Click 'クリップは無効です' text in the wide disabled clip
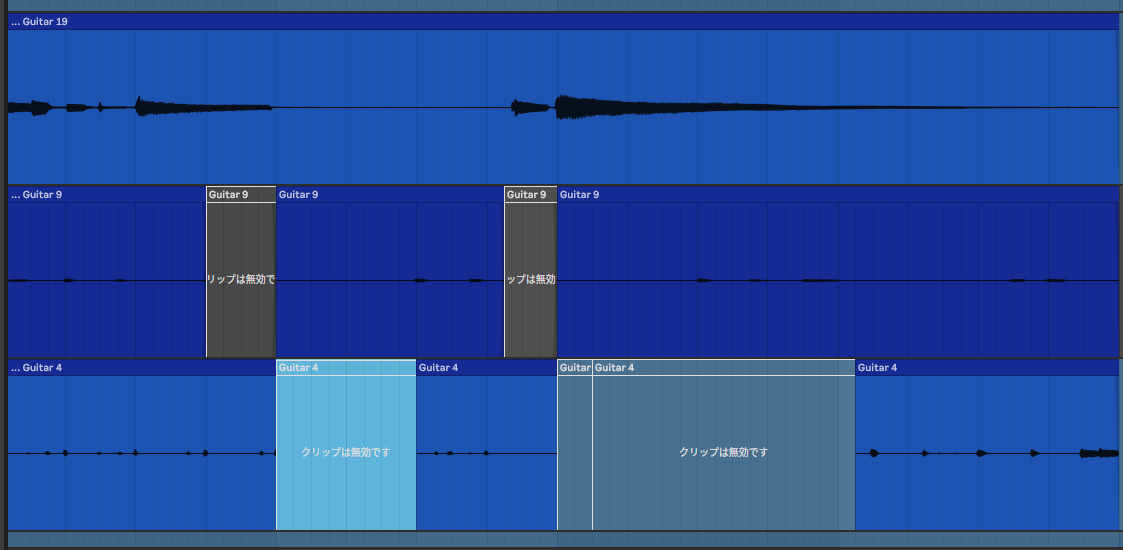 pos(723,453)
